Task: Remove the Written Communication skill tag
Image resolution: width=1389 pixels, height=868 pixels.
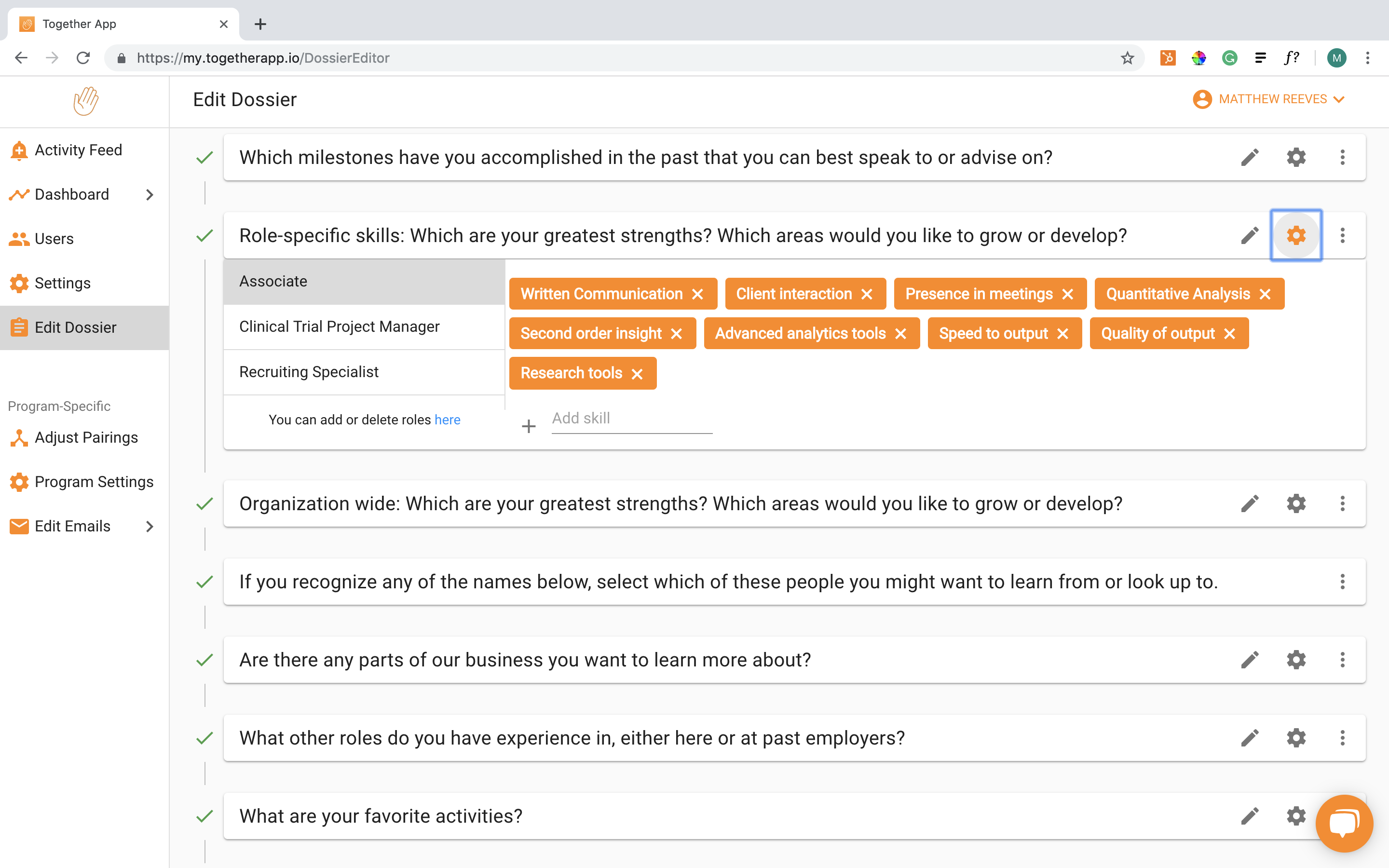Action: (x=698, y=294)
